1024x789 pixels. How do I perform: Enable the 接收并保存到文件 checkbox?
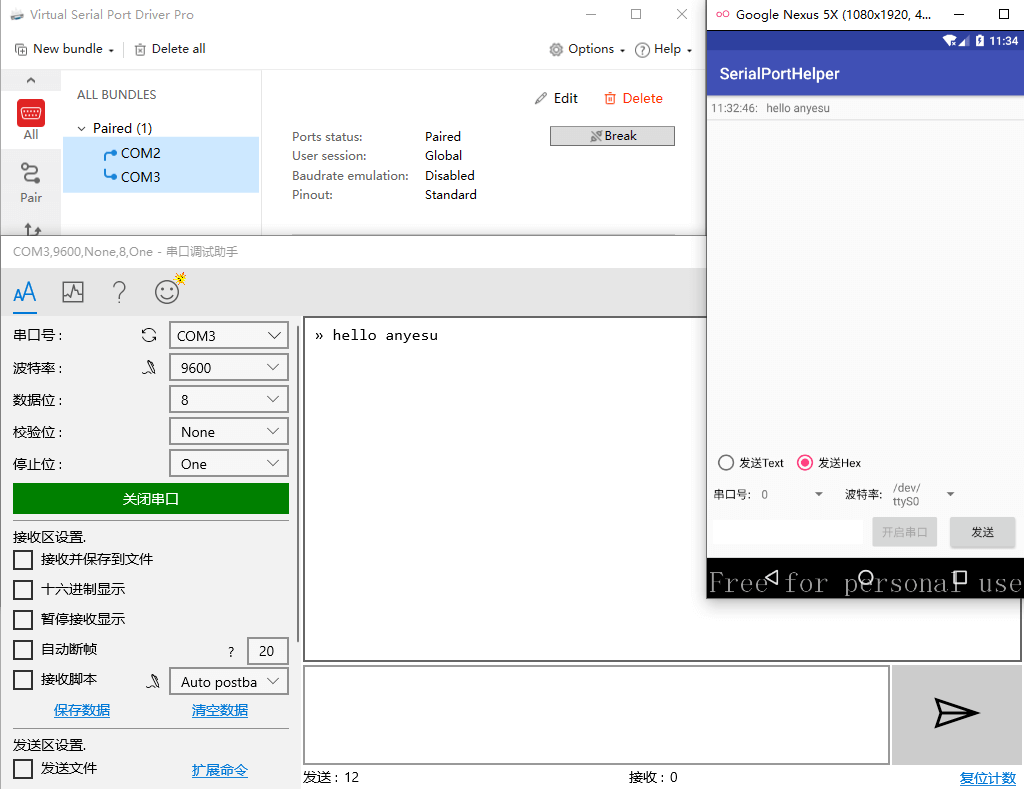pyautogui.click(x=23, y=560)
